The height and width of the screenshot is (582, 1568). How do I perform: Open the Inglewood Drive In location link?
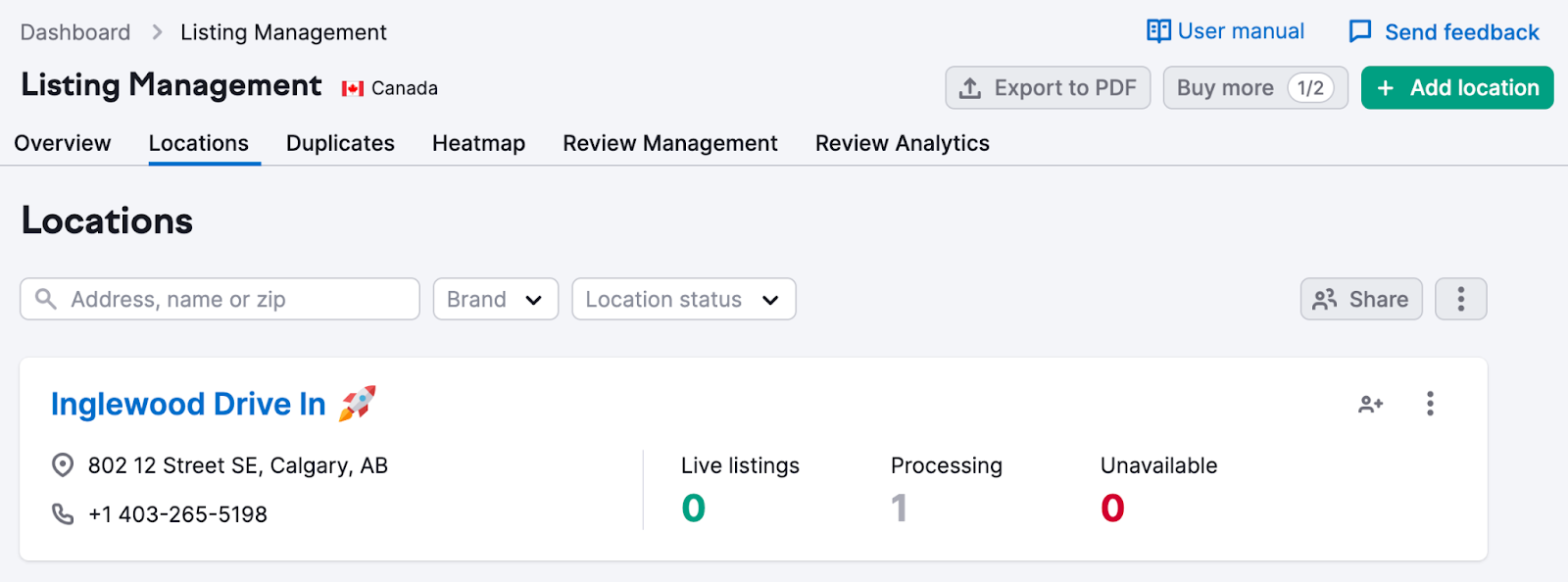[188, 404]
